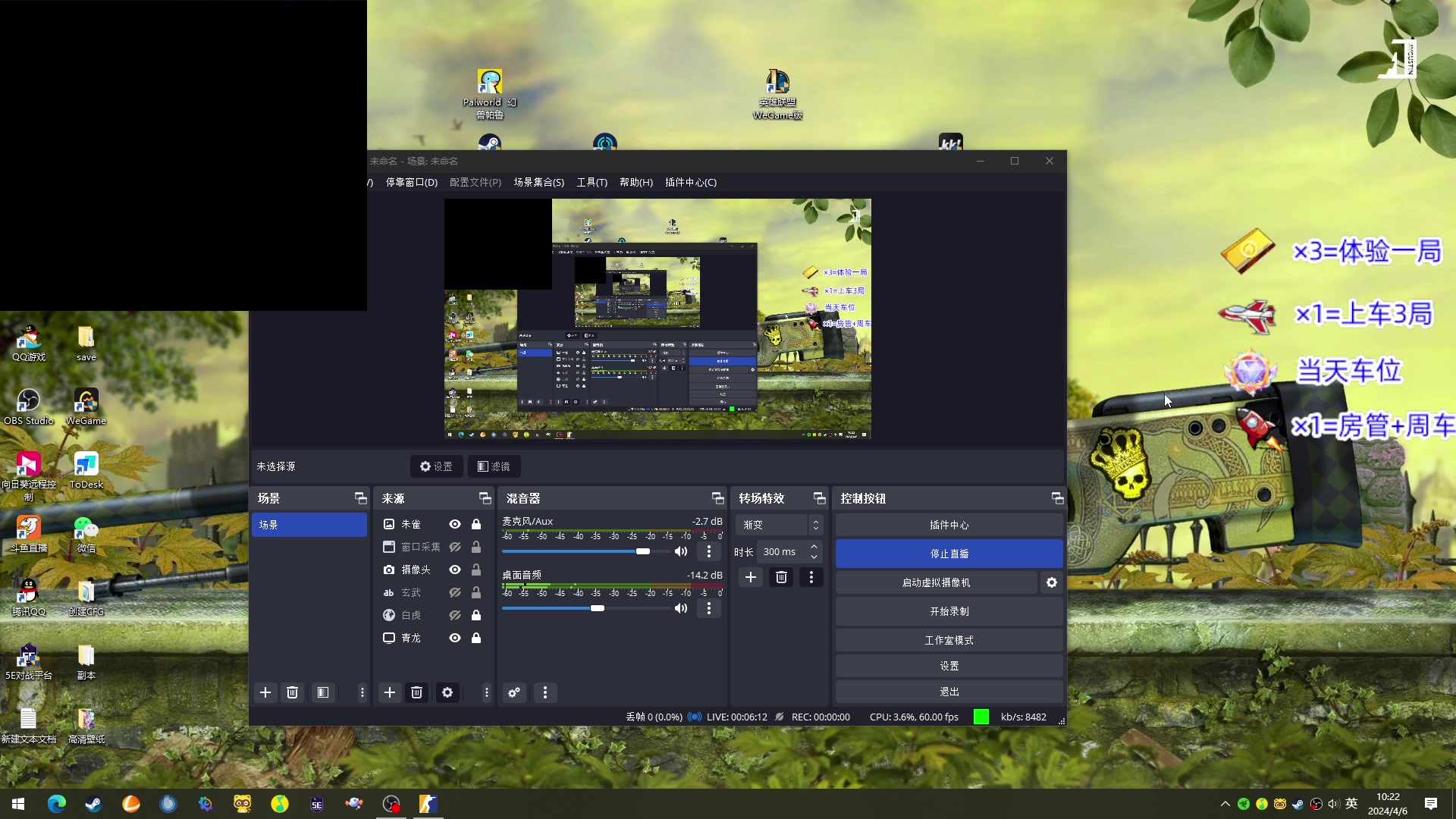Click 退出 button in controls

coord(949,692)
